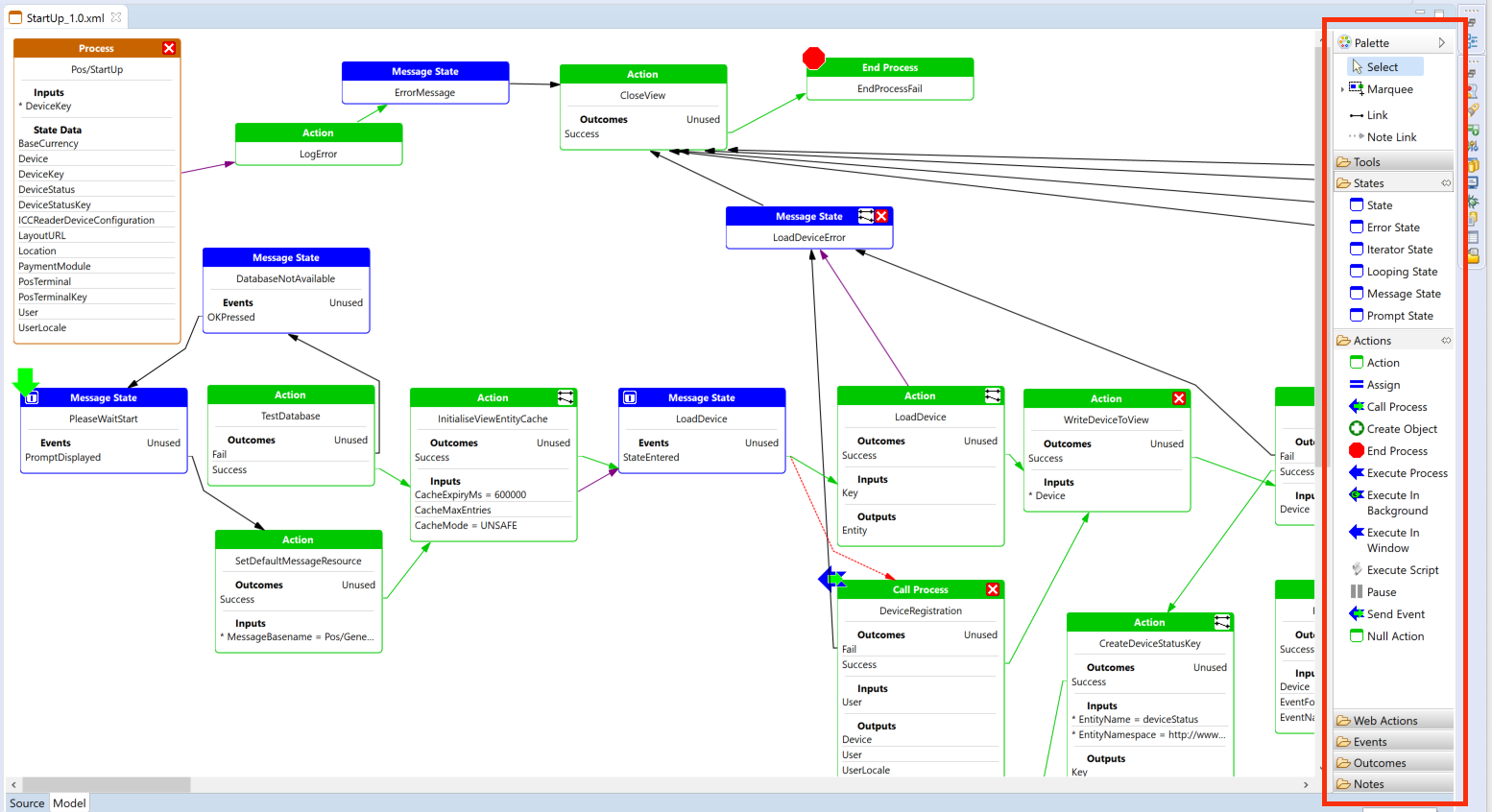Choose the Select tool in the Palette
The image size is (1492, 812).
pos(1385,67)
